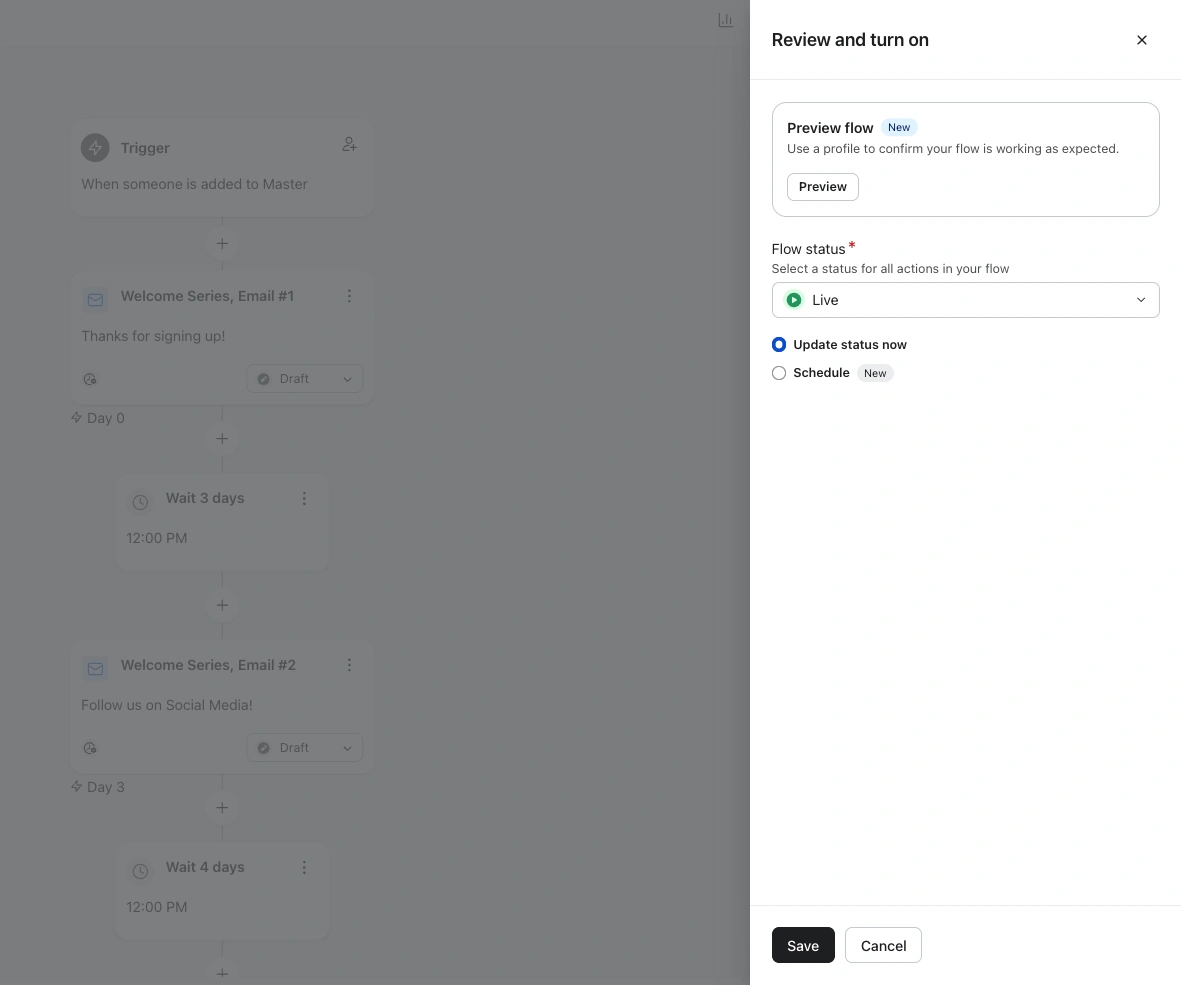Image resolution: width=1181 pixels, height=985 pixels.
Task: Click the smart sending icon on Email #1
Action: 90,379
